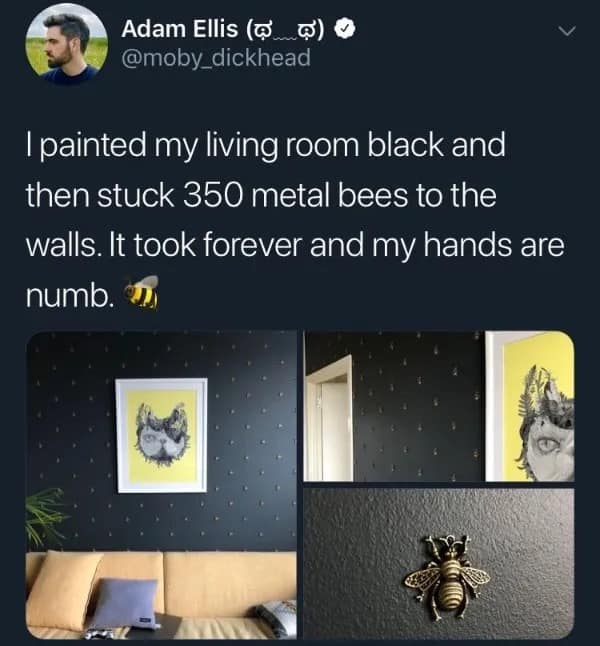Viewport: 600px width, 646px height.
Task: Click the word 'numb.' in tweet
Action: point(70,295)
